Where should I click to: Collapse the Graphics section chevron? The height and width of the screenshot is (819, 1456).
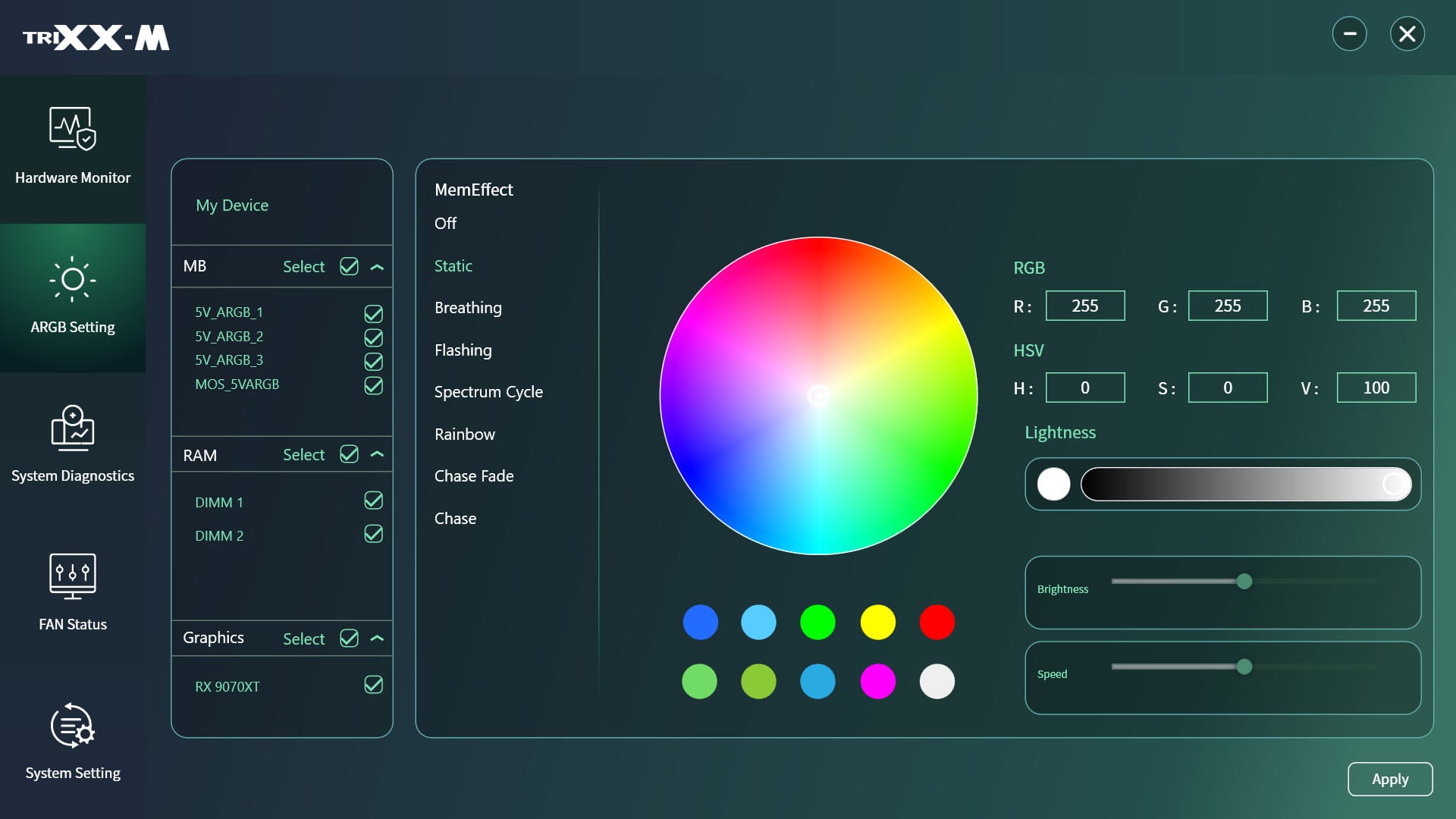(377, 639)
